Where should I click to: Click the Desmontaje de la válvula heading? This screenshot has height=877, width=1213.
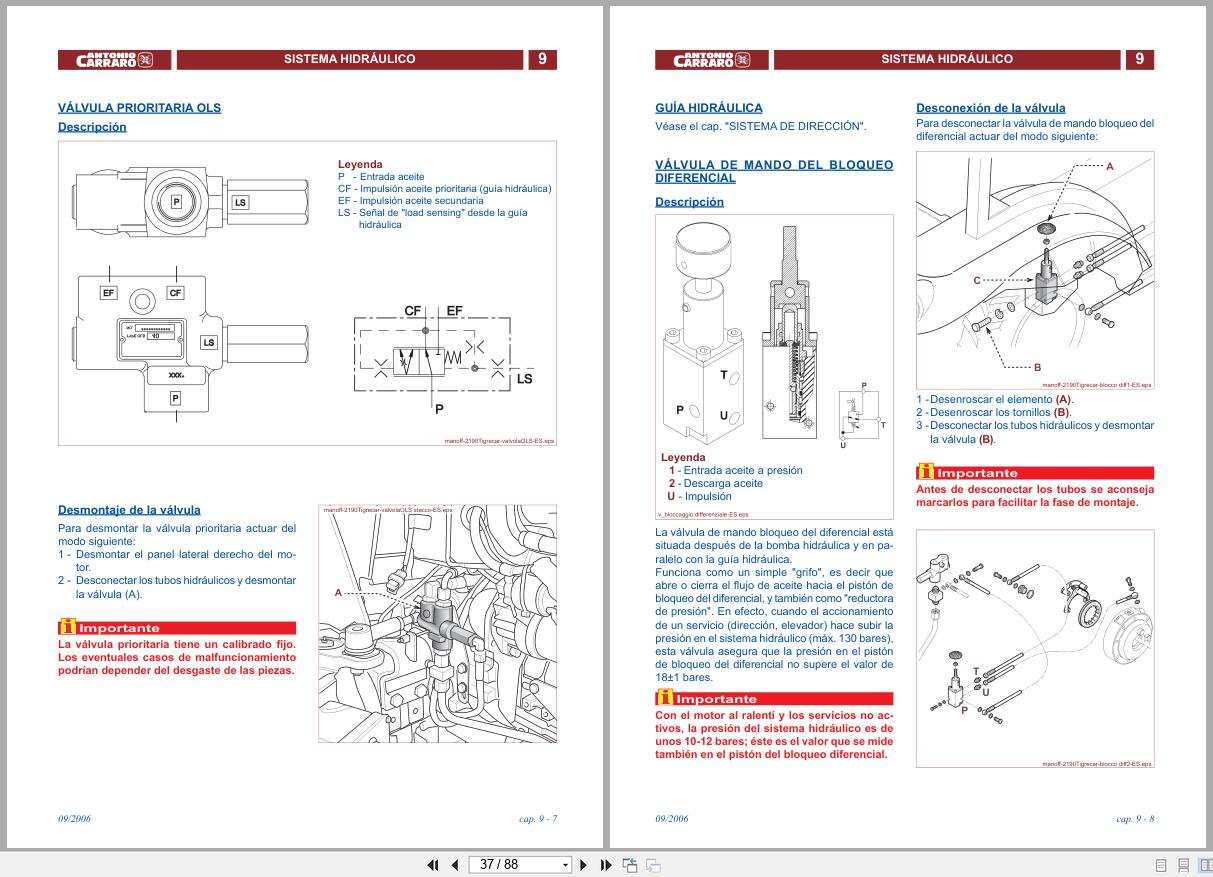(129, 510)
